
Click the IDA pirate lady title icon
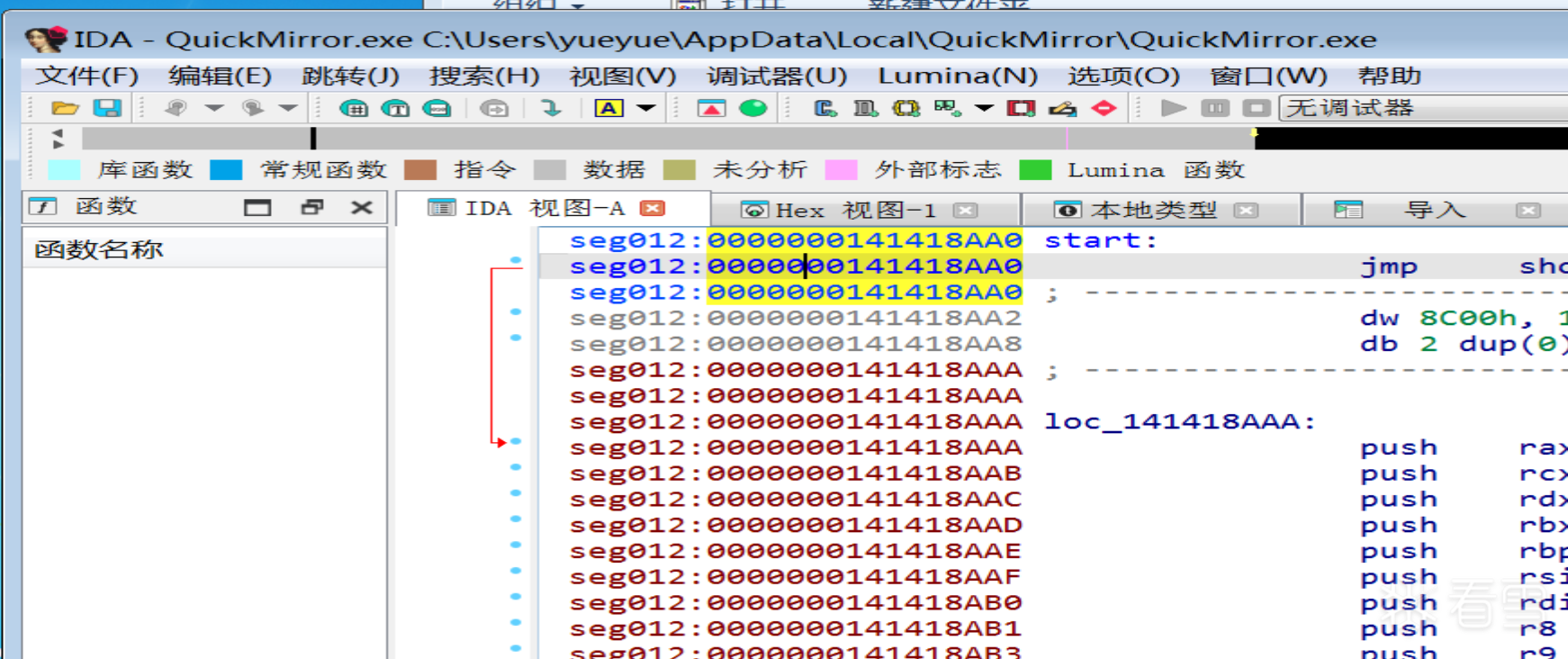(x=47, y=40)
